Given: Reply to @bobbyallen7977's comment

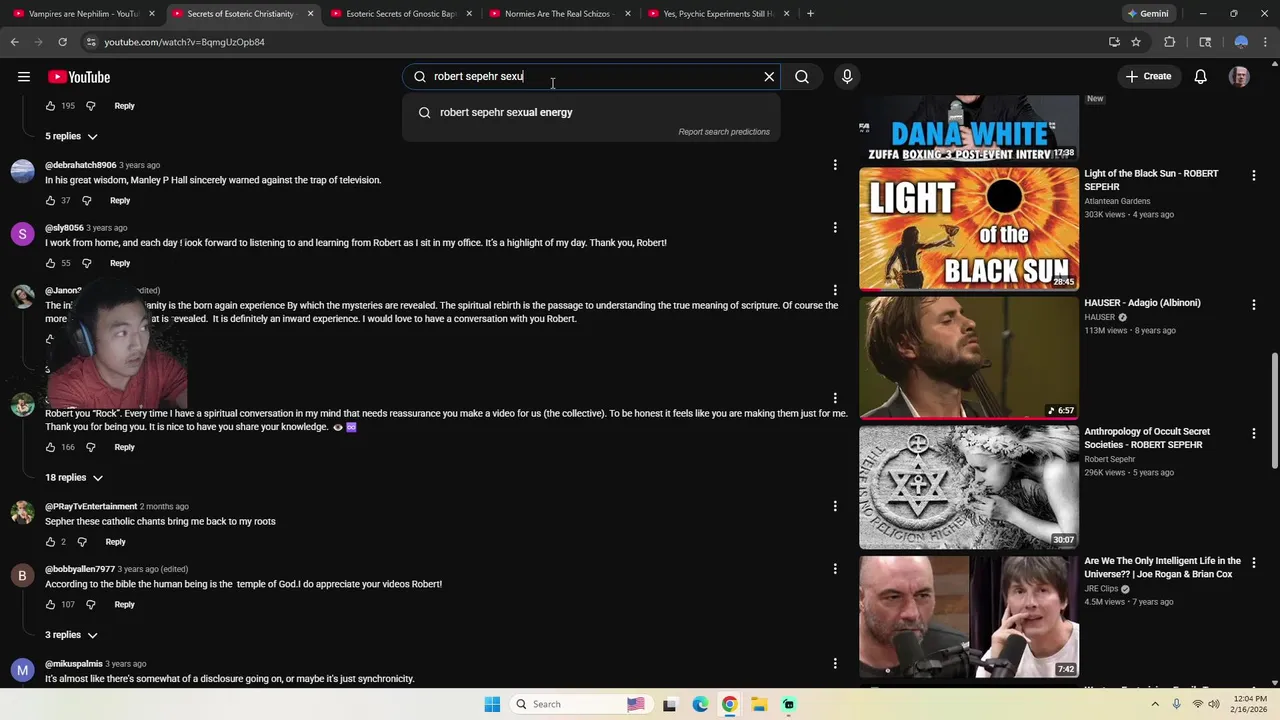Looking at the screenshot, I should (x=124, y=605).
